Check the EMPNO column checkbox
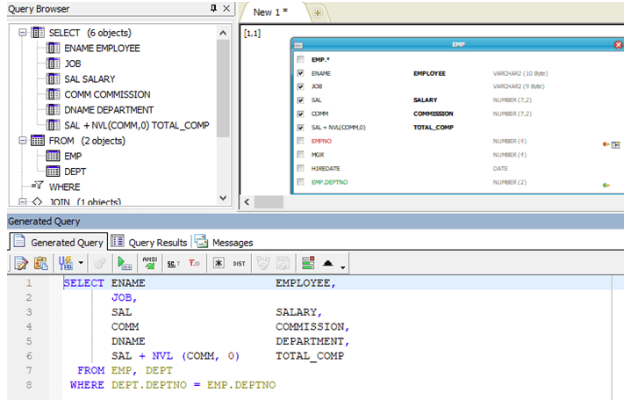 click(301, 141)
